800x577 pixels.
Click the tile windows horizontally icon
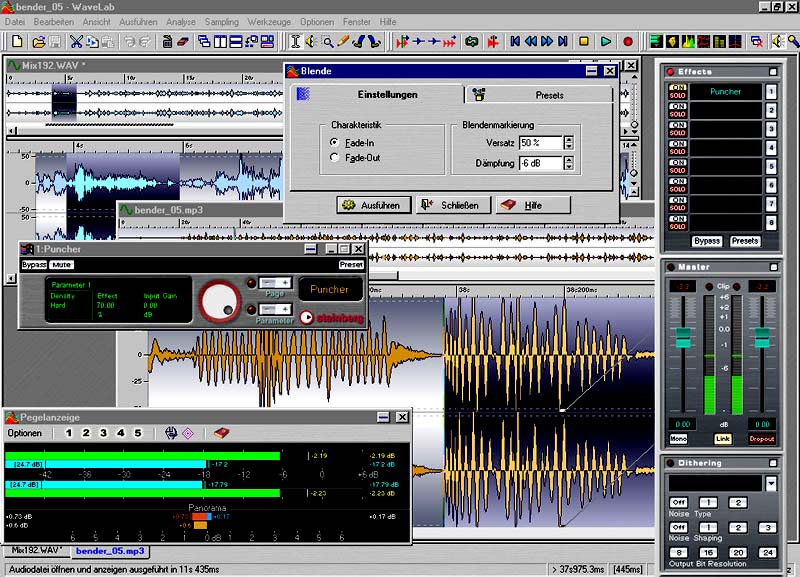pyautogui.click(x=236, y=42)
